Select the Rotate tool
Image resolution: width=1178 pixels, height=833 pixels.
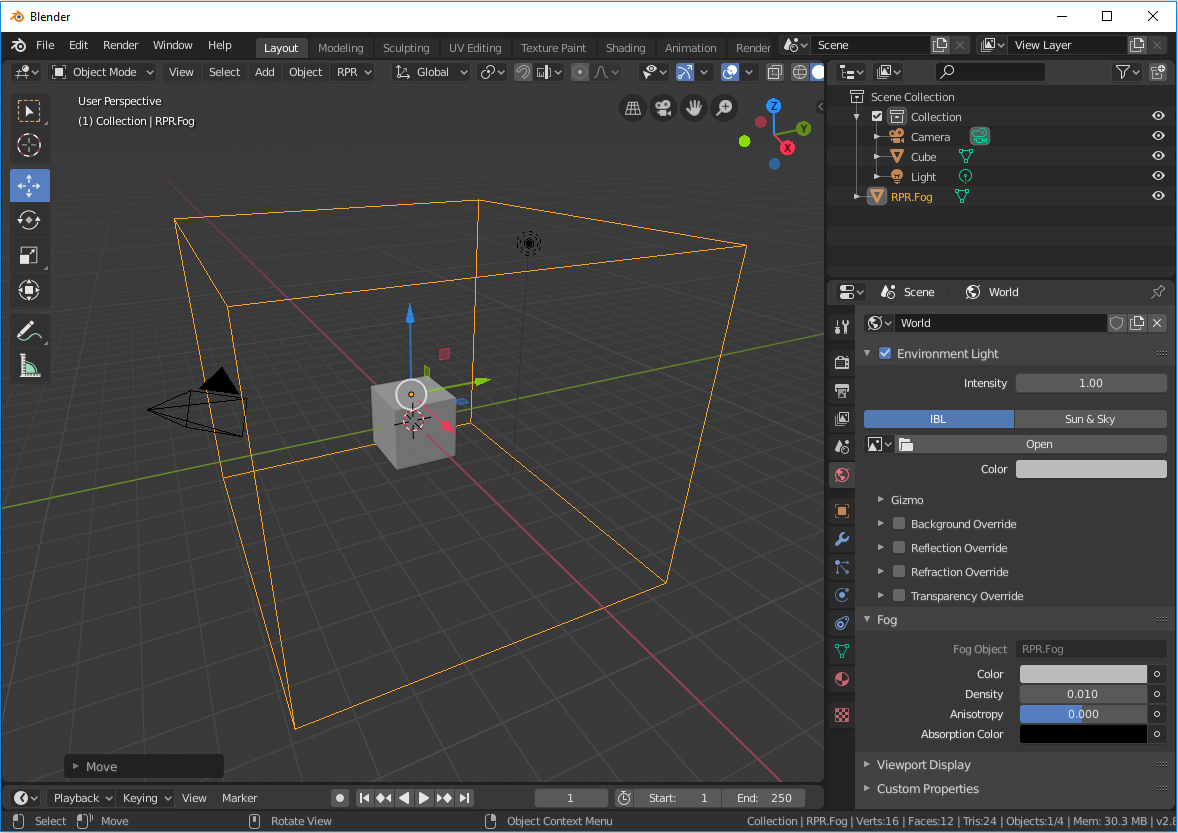[x=29, y=220]
